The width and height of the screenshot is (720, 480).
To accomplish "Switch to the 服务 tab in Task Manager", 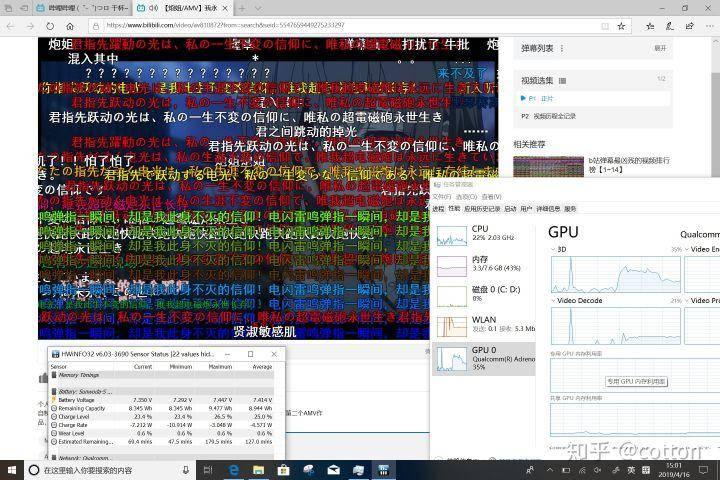I will [x=570, y=209].
